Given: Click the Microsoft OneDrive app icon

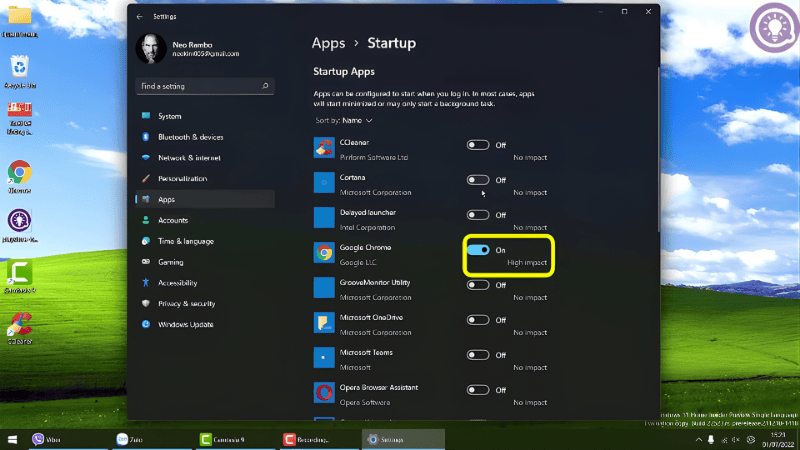Looking at the screenshot, I should [324, 322].
